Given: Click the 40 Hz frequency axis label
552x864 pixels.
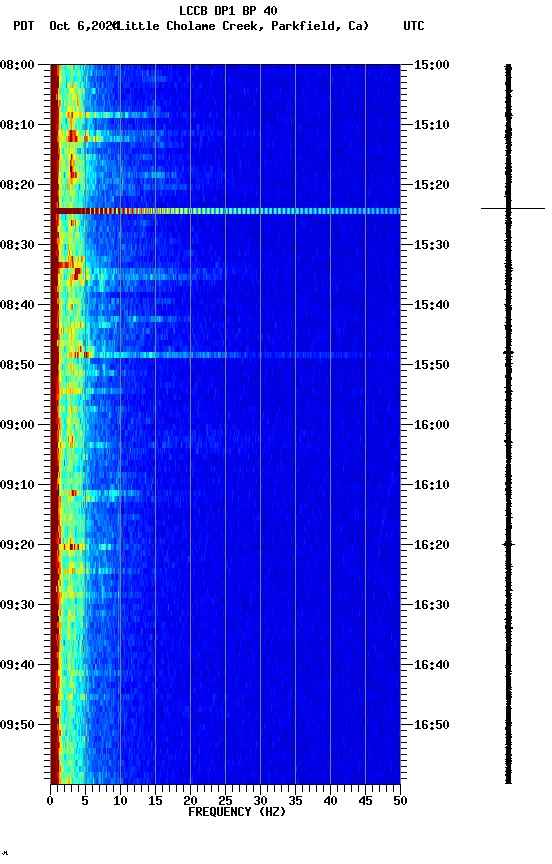Looking at the screenshot, I should pos(330,801).
